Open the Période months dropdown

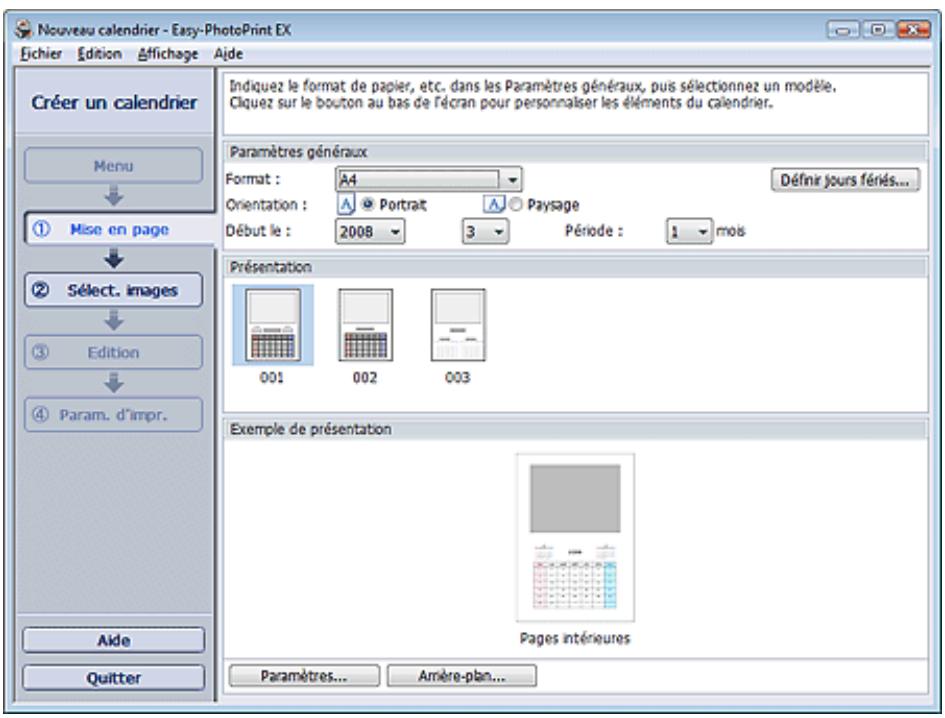(689, 231)
